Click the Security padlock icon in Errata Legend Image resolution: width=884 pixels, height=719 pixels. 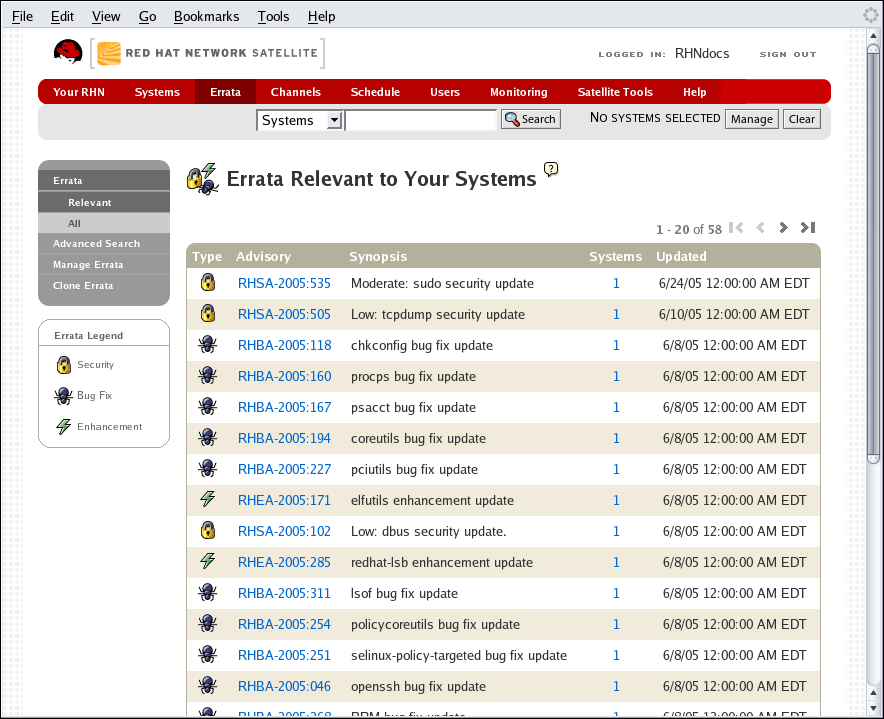point(63,365)
